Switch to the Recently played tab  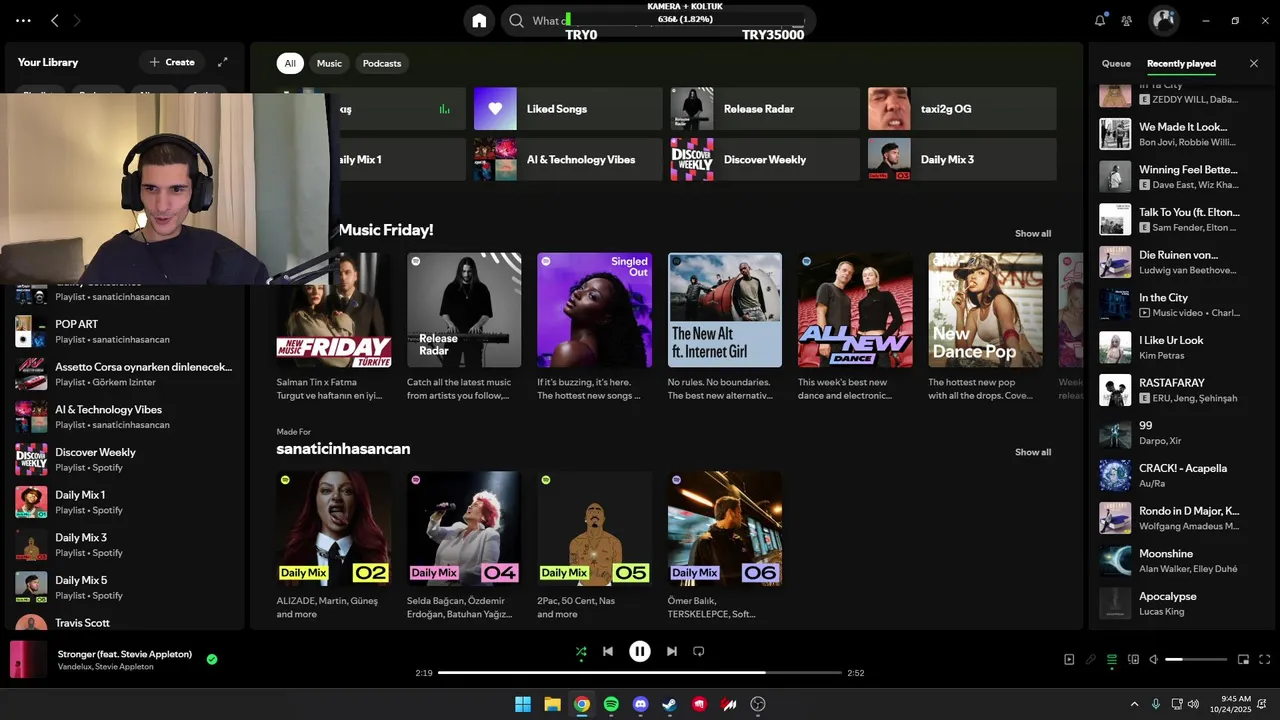1181,63
